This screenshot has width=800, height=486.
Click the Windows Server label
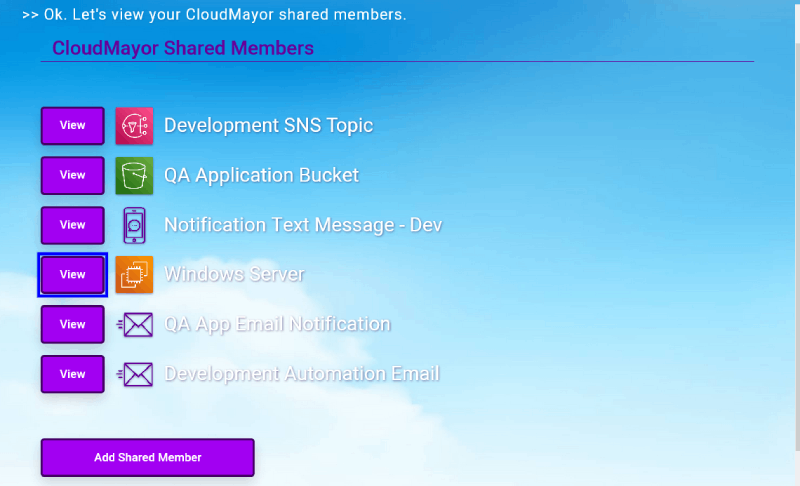click(x=234, y=274)
